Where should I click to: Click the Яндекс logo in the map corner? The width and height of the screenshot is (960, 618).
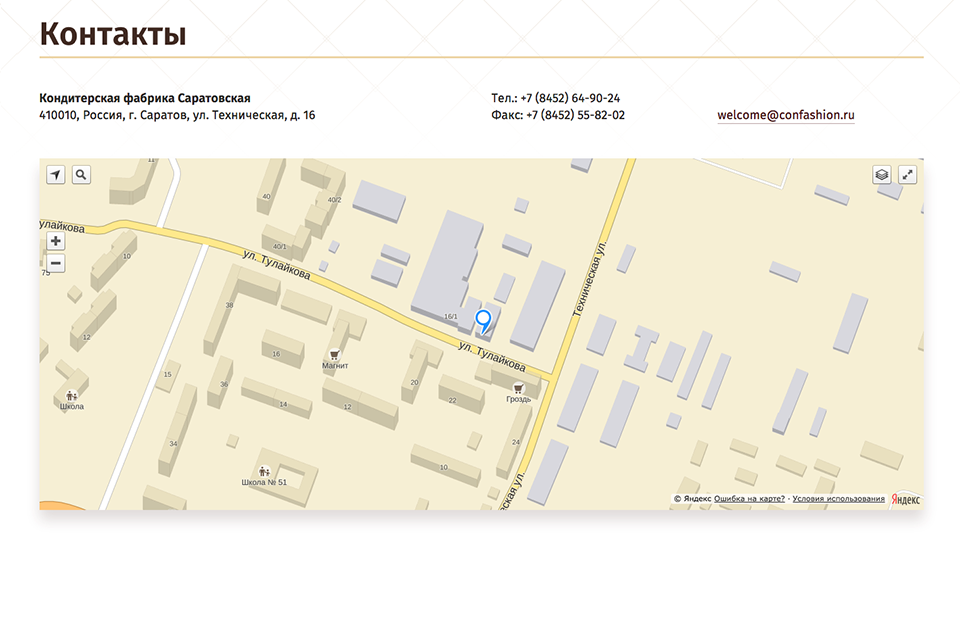point(904,498)
